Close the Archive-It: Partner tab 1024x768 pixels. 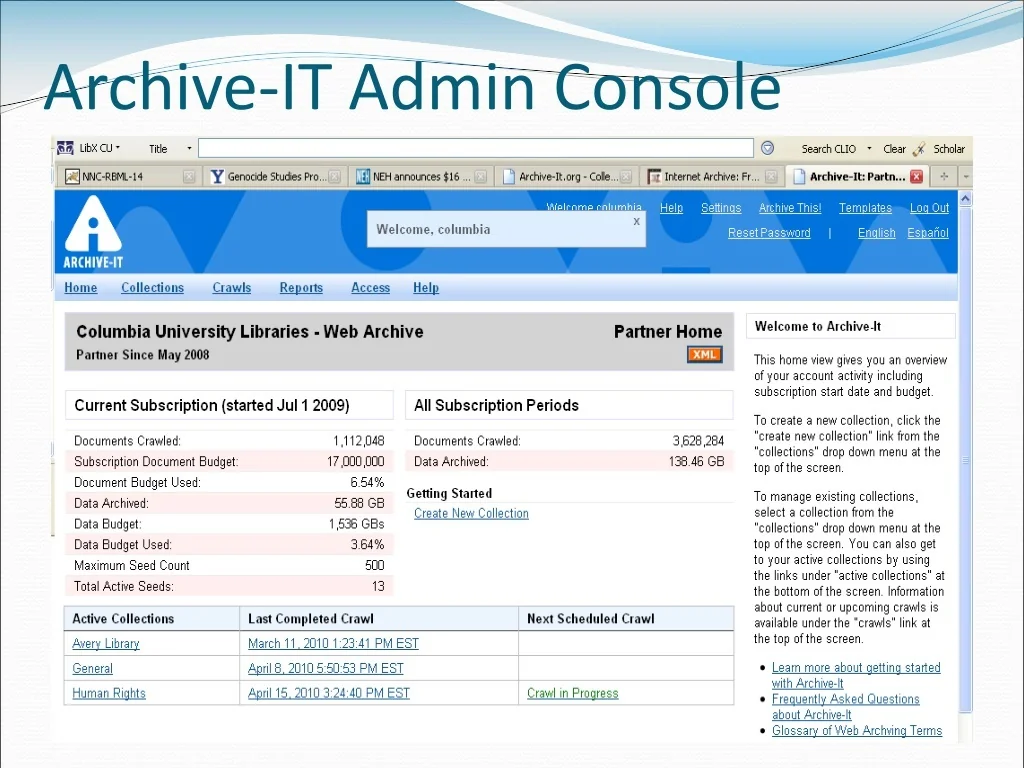coord(917,177)
